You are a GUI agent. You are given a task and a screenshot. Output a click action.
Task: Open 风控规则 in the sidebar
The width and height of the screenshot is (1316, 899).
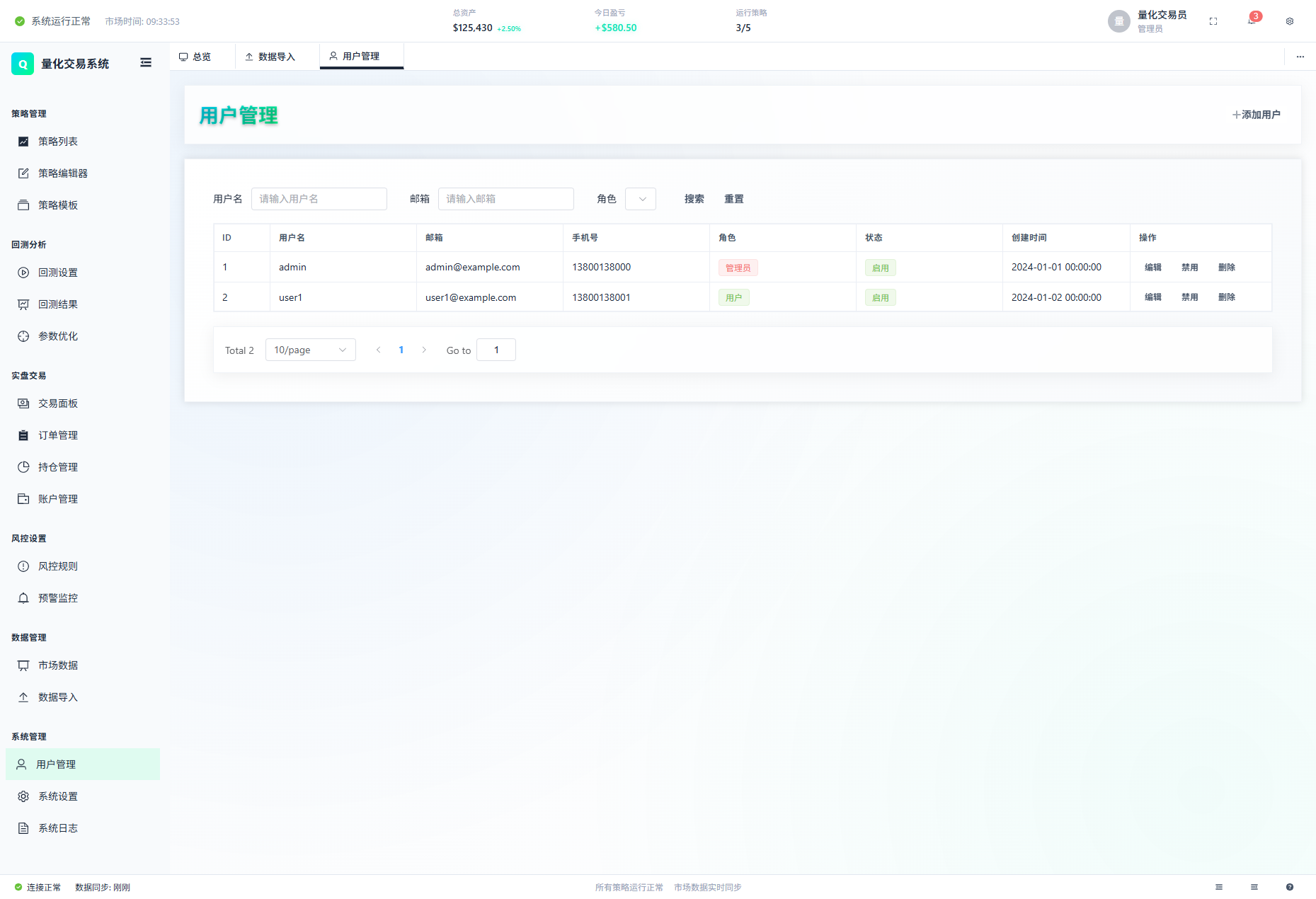pyautogui.click(x=83, y=566)
